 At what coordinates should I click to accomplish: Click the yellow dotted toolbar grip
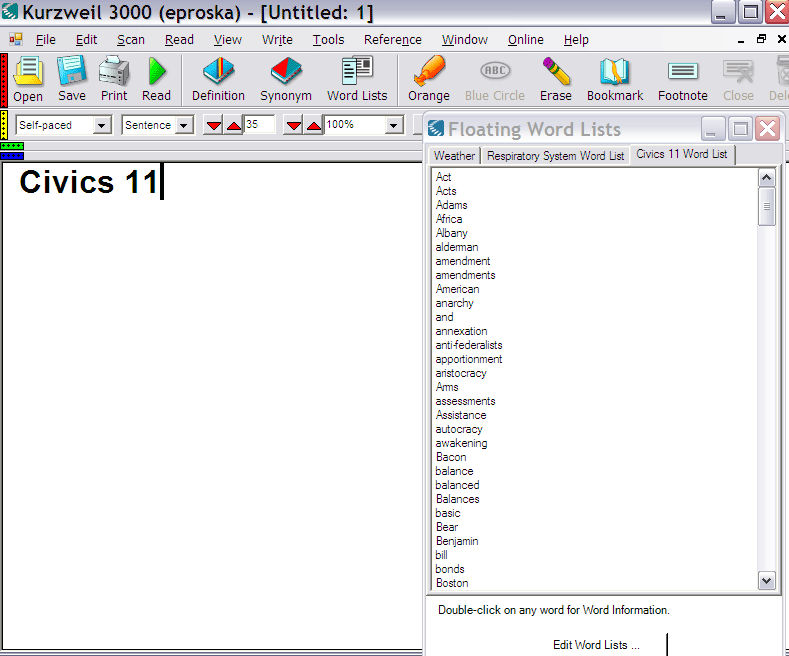pos(4,125)
